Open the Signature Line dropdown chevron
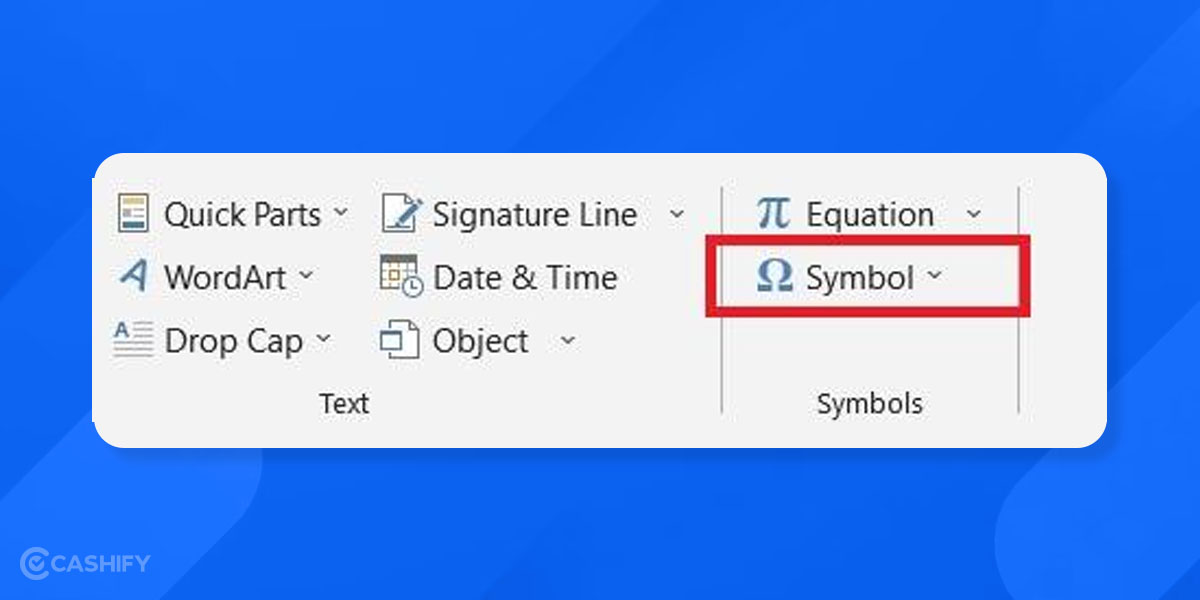 (x=678, y=213)
